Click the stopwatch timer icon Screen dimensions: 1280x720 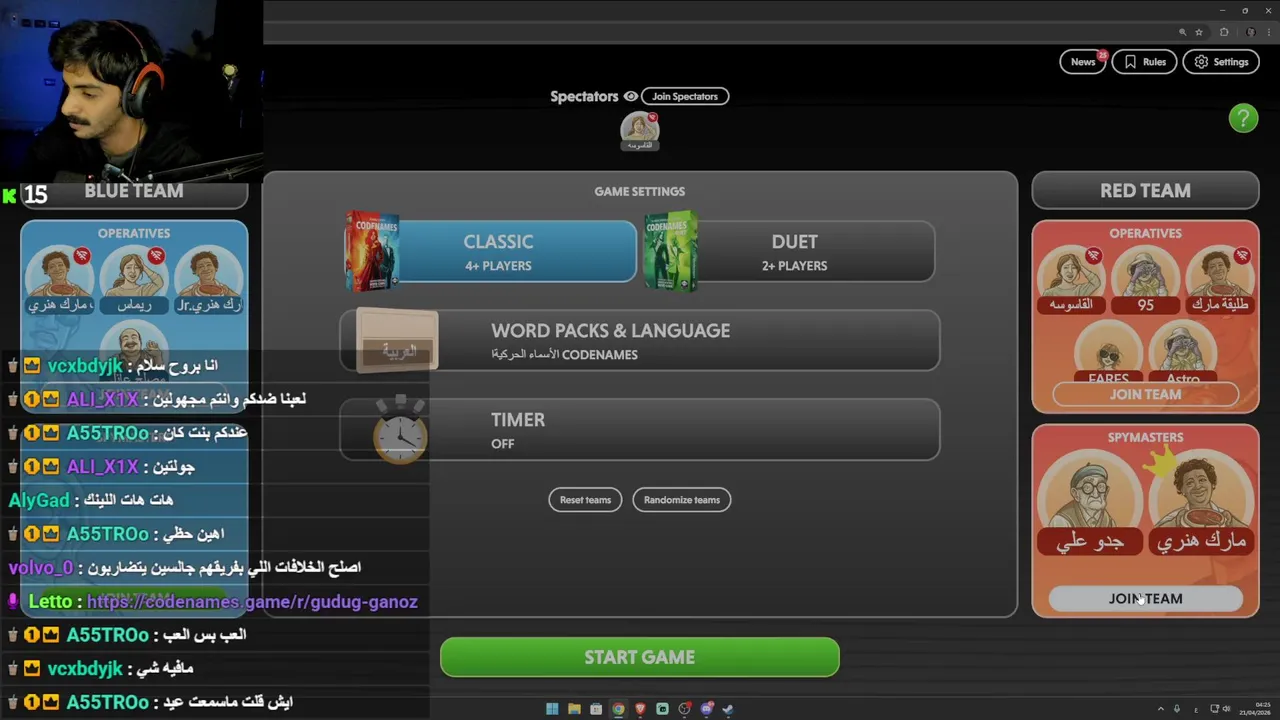400,430
